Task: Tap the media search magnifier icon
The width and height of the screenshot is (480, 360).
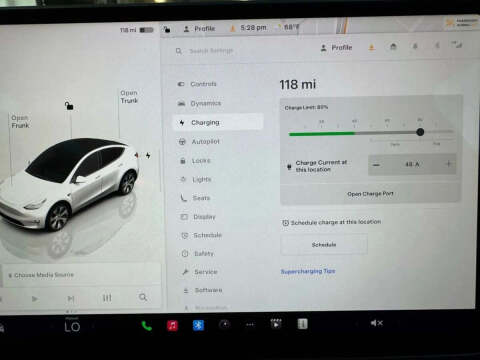Action: tap(143, 297)
